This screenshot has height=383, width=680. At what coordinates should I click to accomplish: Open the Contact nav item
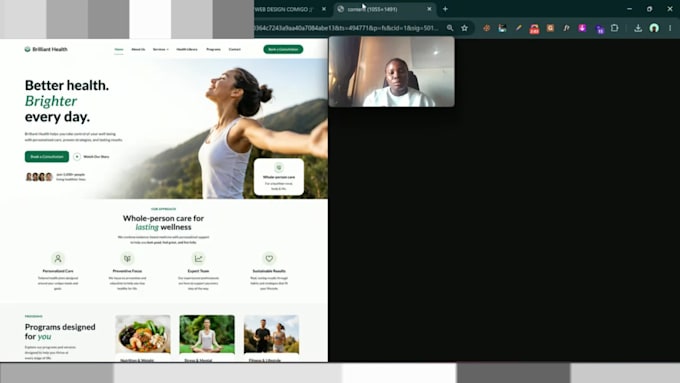tap(235, 49)
